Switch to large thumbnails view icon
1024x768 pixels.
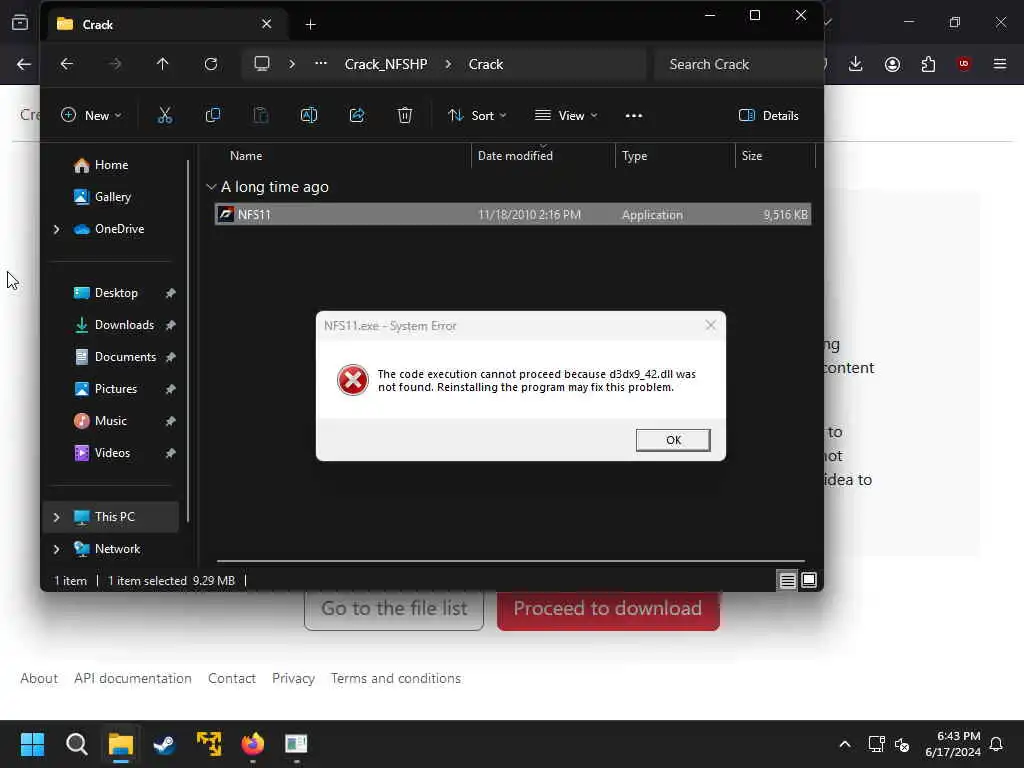[809, 581]
